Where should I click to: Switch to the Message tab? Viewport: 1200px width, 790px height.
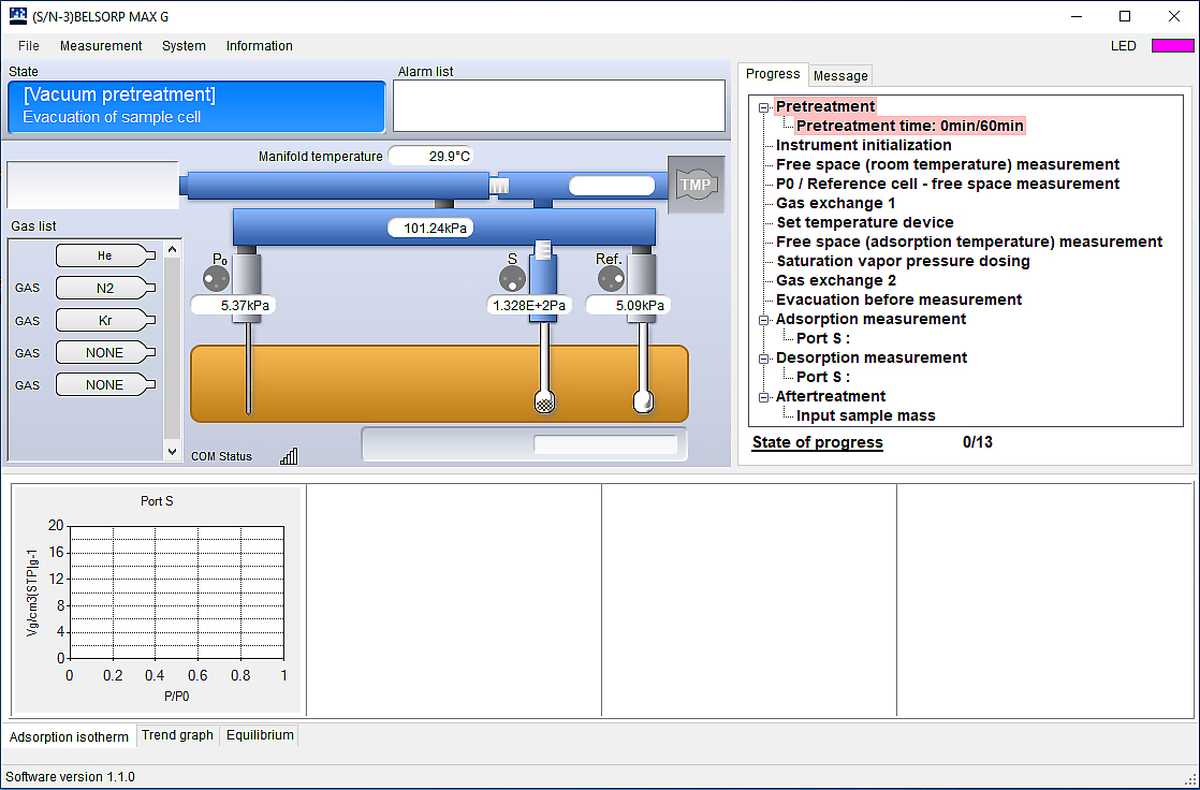click(x=840, y=76)
